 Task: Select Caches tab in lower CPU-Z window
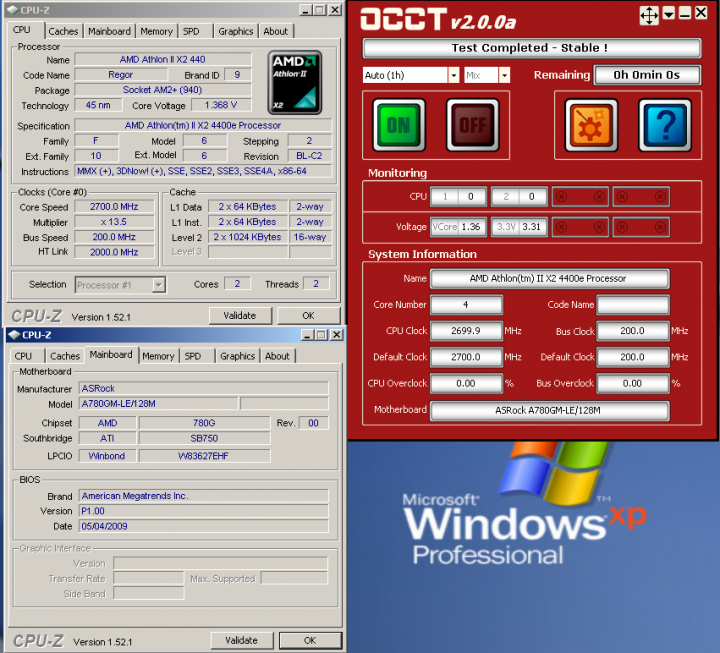pyautogui.click(x=65, y=356)
